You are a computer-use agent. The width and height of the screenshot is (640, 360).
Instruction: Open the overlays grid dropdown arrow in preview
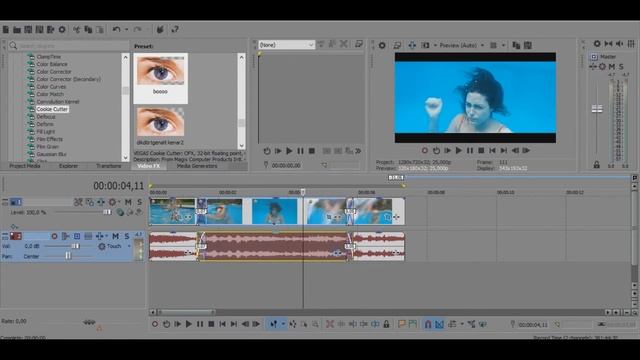click(503, 45)
